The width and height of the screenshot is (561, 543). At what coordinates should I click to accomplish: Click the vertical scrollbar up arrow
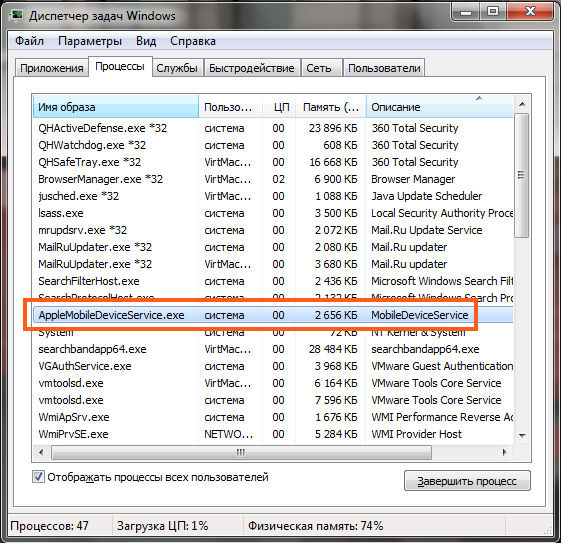tap(522, 104)
